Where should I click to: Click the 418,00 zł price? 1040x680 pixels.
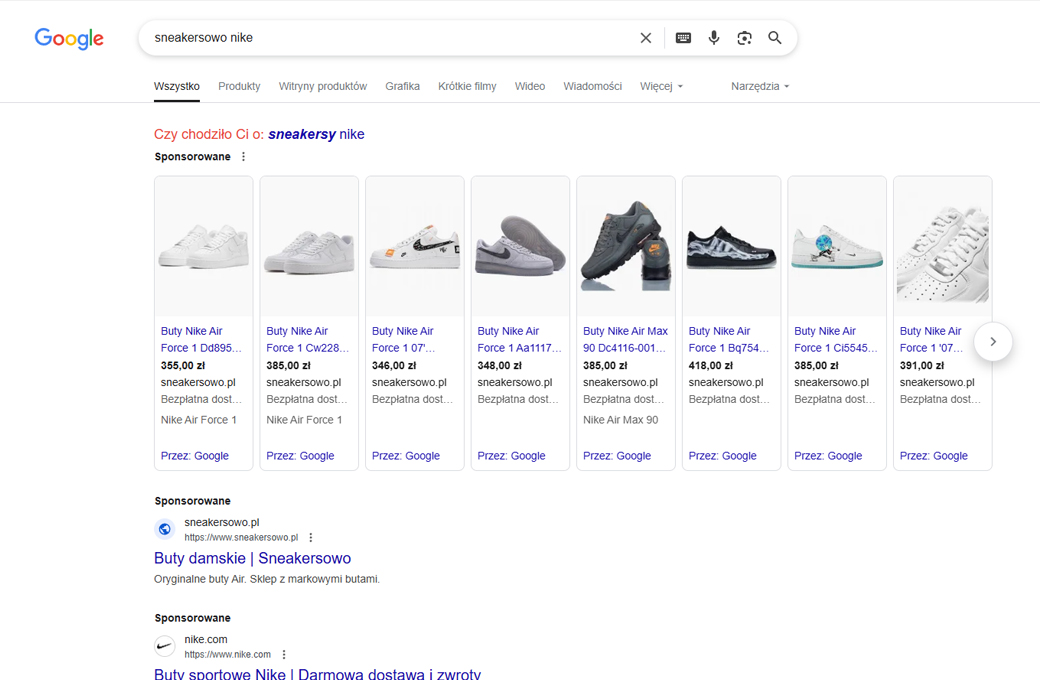pyautogui.click(x=710, y=366)
